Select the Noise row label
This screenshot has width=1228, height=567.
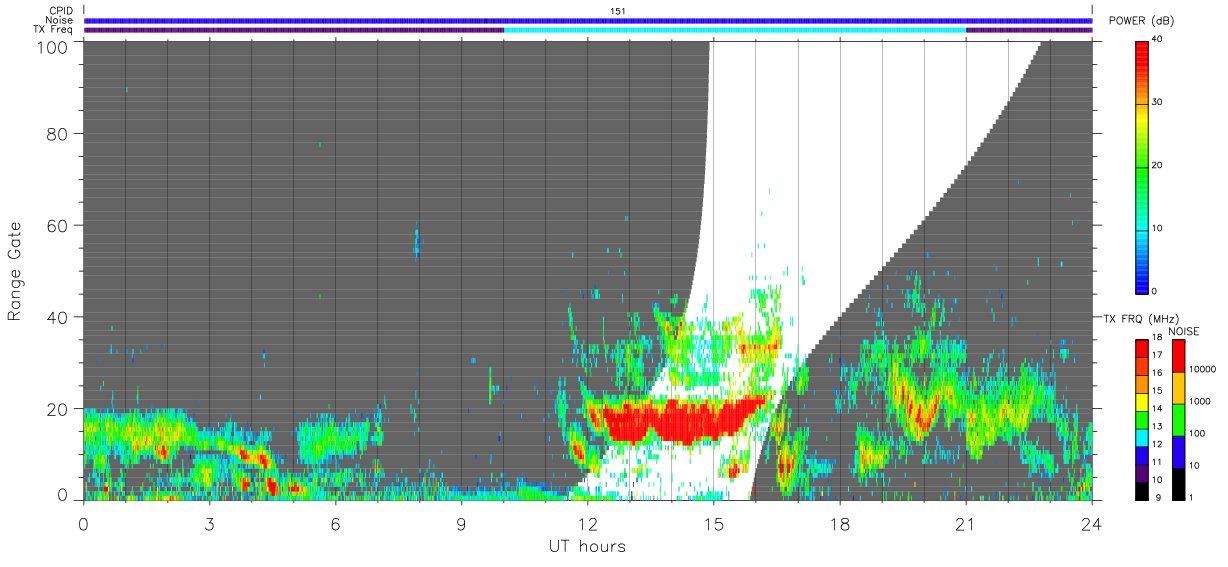tap(60, 20)
